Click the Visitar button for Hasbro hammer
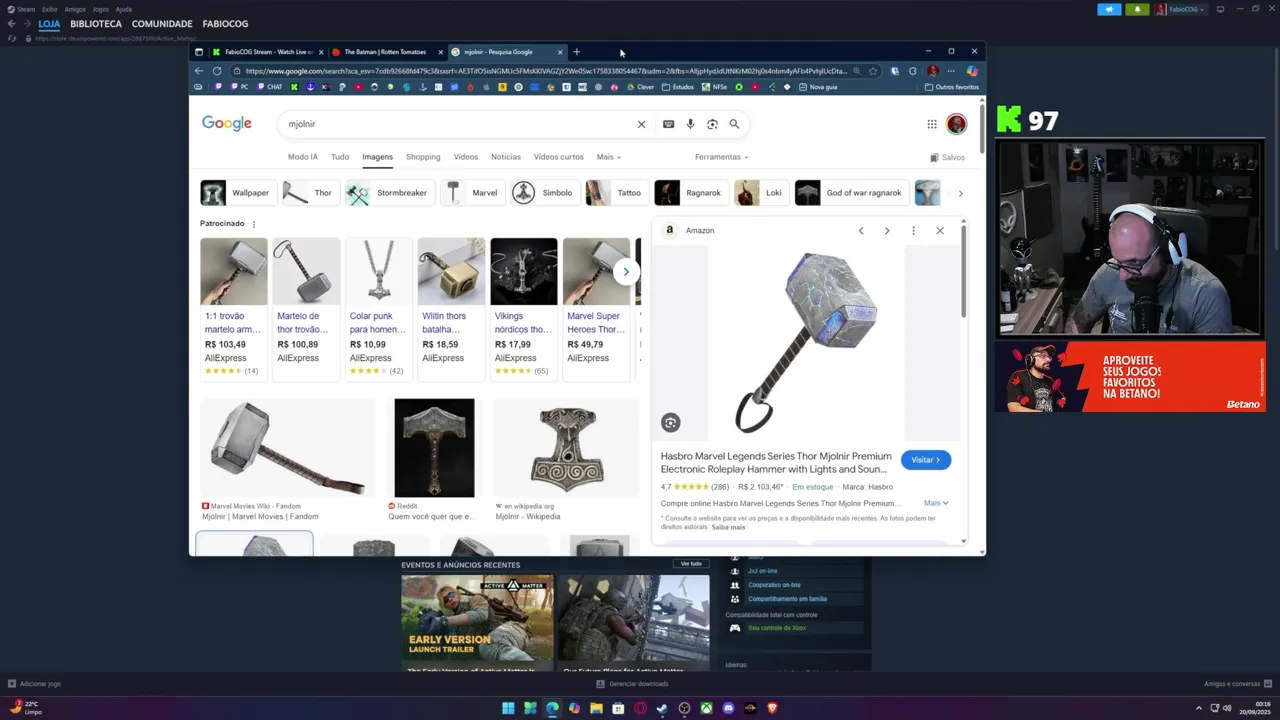The height and width of the screenshot is (720, 1280). pos(926,460)
